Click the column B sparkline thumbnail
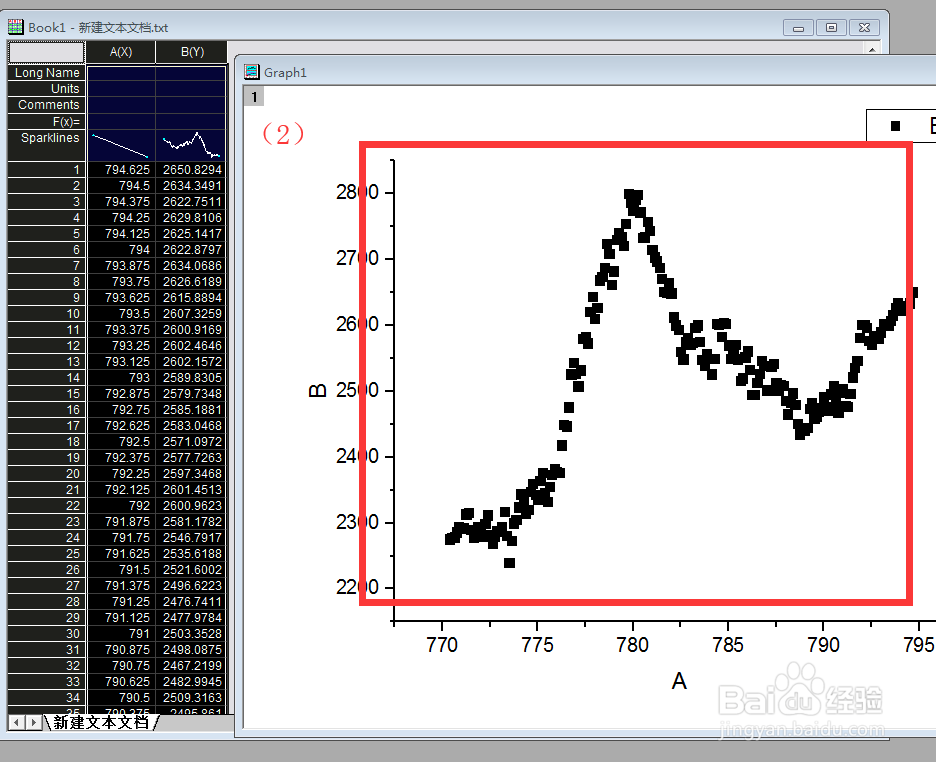 click(191, 146)
